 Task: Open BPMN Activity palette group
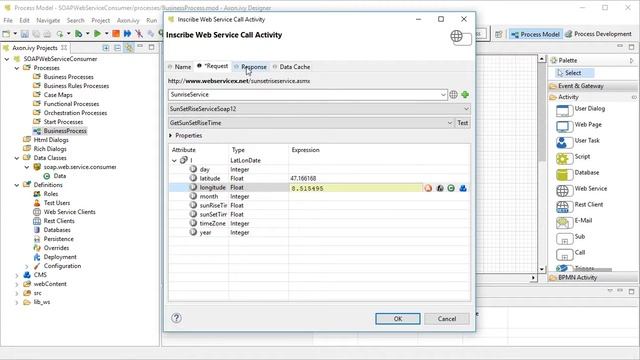(592, 278)
